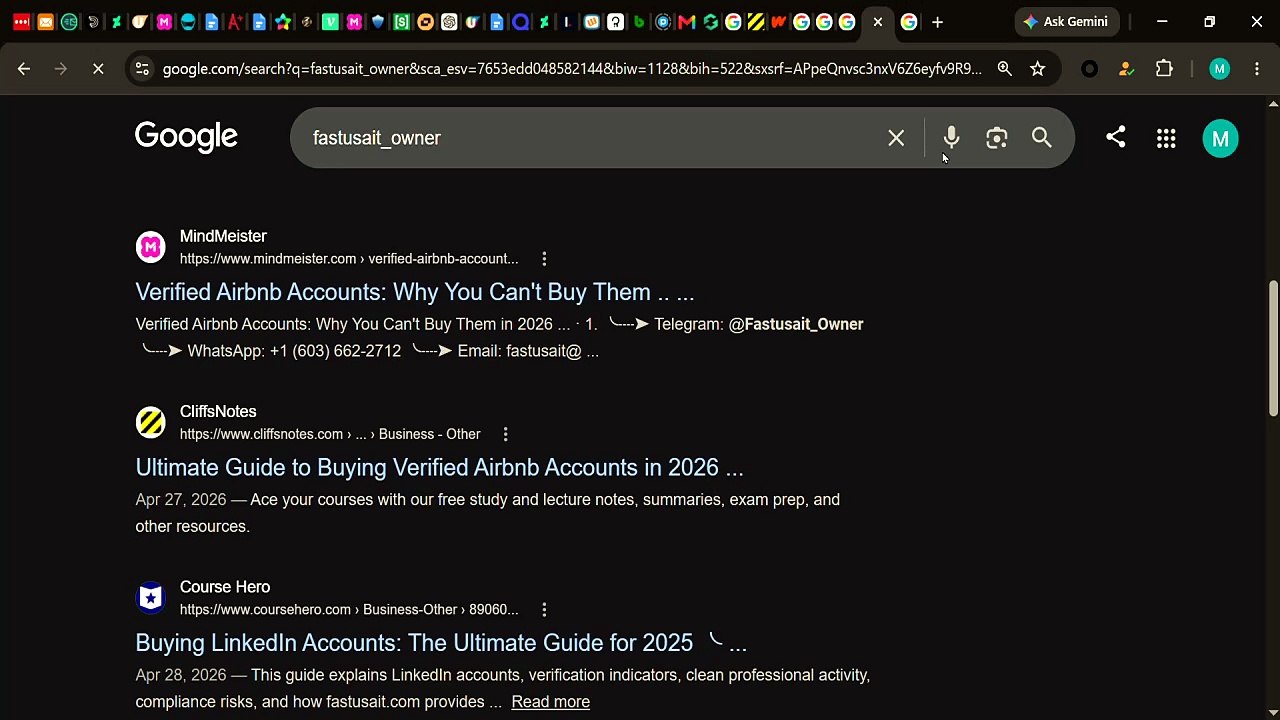Switch to the Gmail tab
The height and width of the screenshot is (720, 1280).
coord(686,22)
